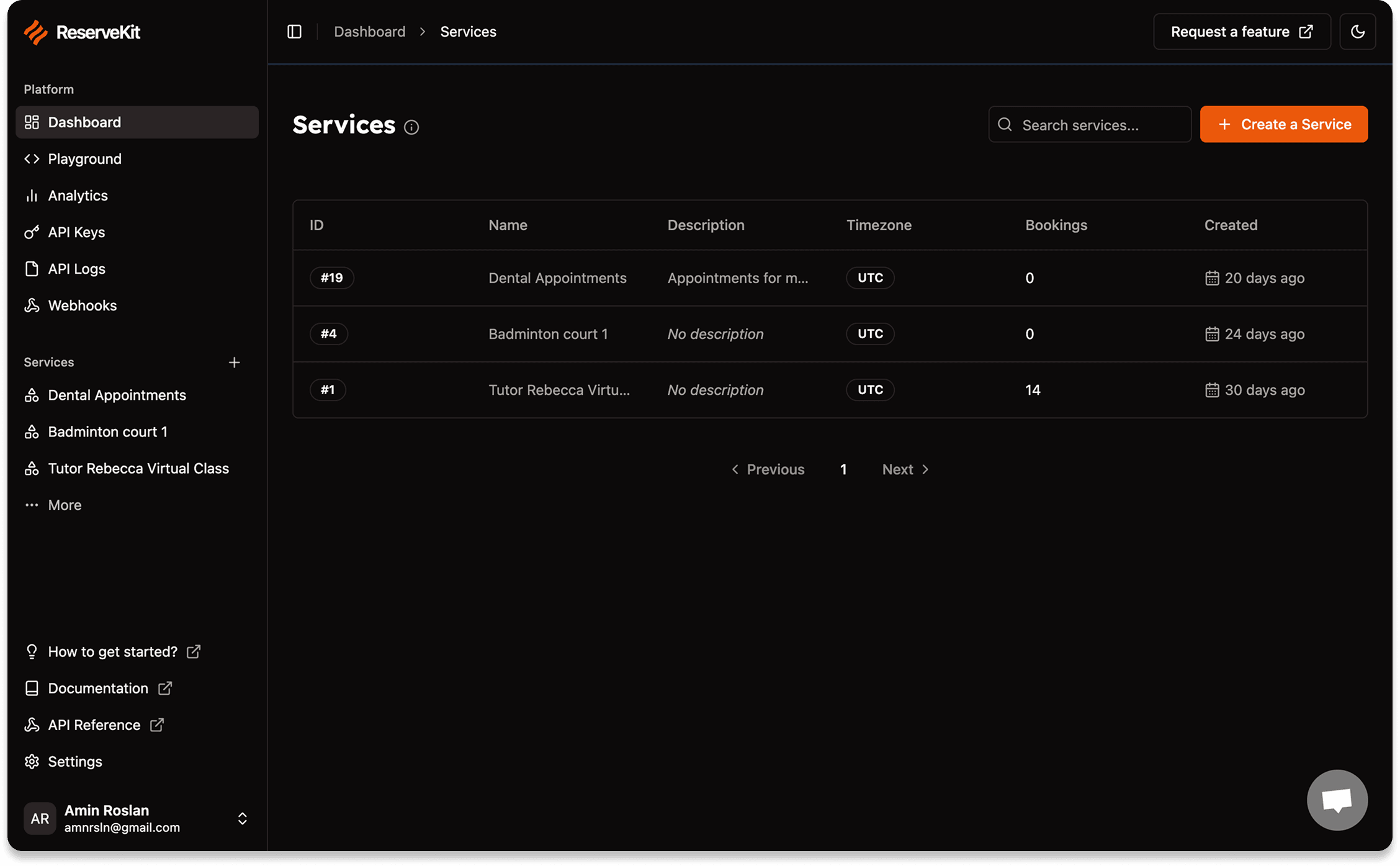This screenshot has height=866, width=1400.
Task: Click the Services info icon
Action: (411, 127)
